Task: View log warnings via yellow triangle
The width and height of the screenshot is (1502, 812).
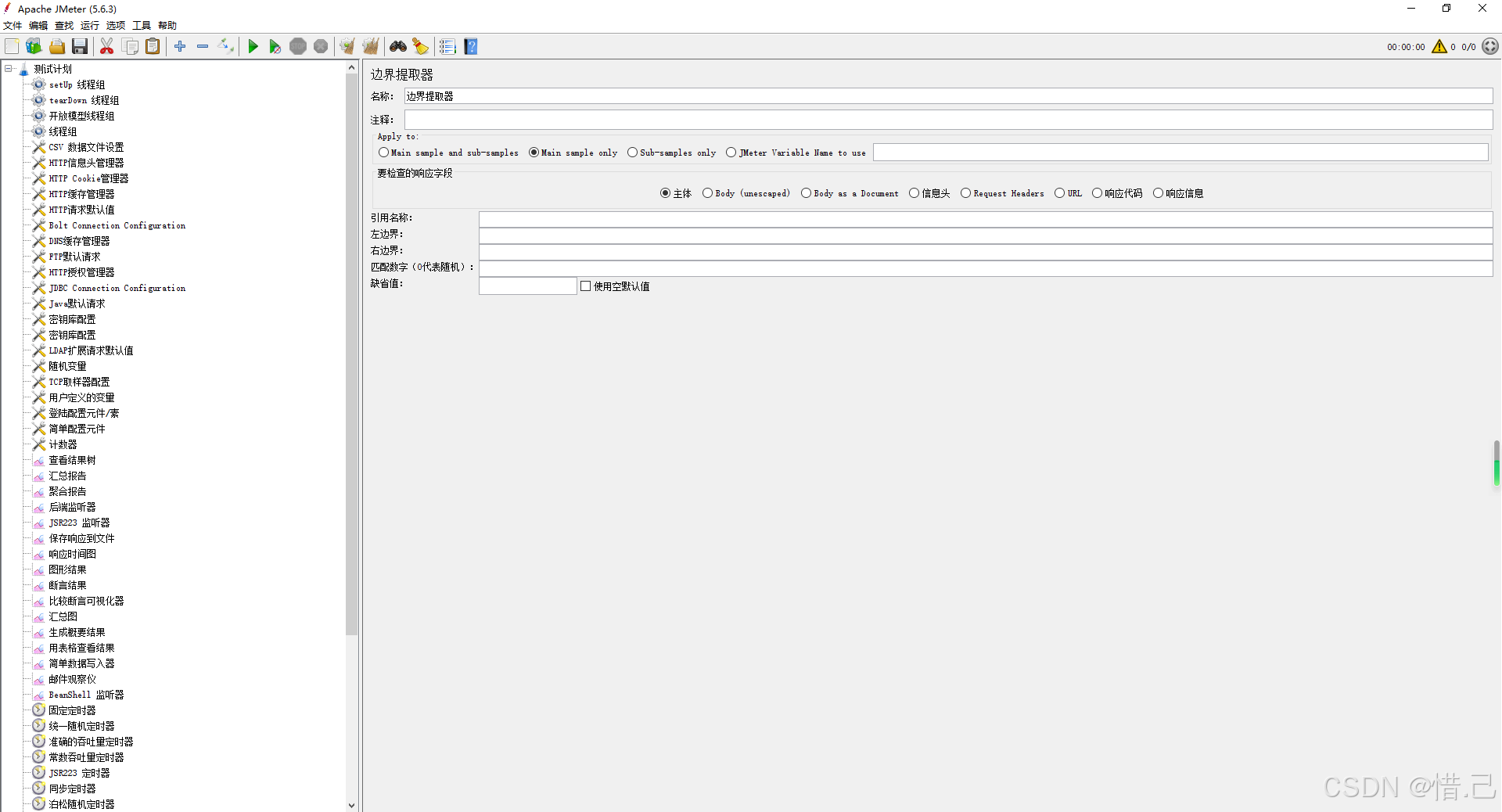Action: point(1439,47)
